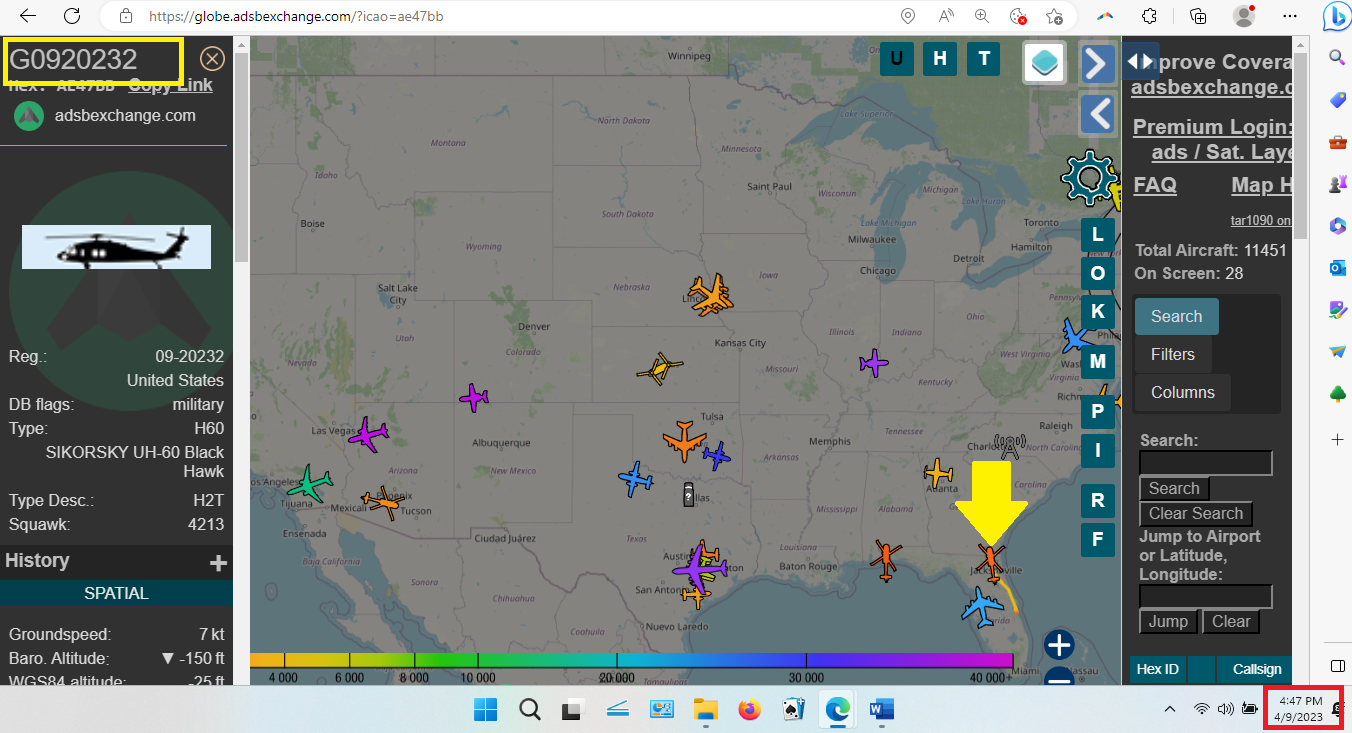
Task: Click the Jump to Airport input field
Action: point(1206,597)
